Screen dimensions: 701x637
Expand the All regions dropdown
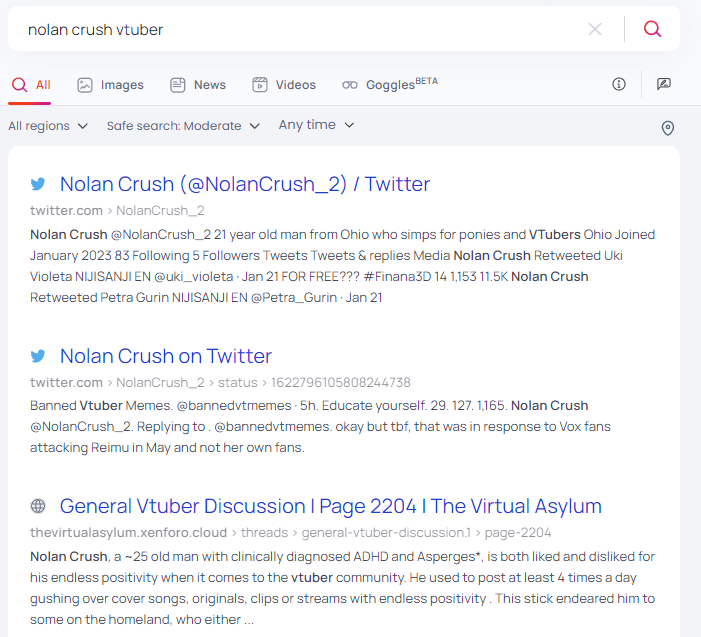(x=48, y=126)
